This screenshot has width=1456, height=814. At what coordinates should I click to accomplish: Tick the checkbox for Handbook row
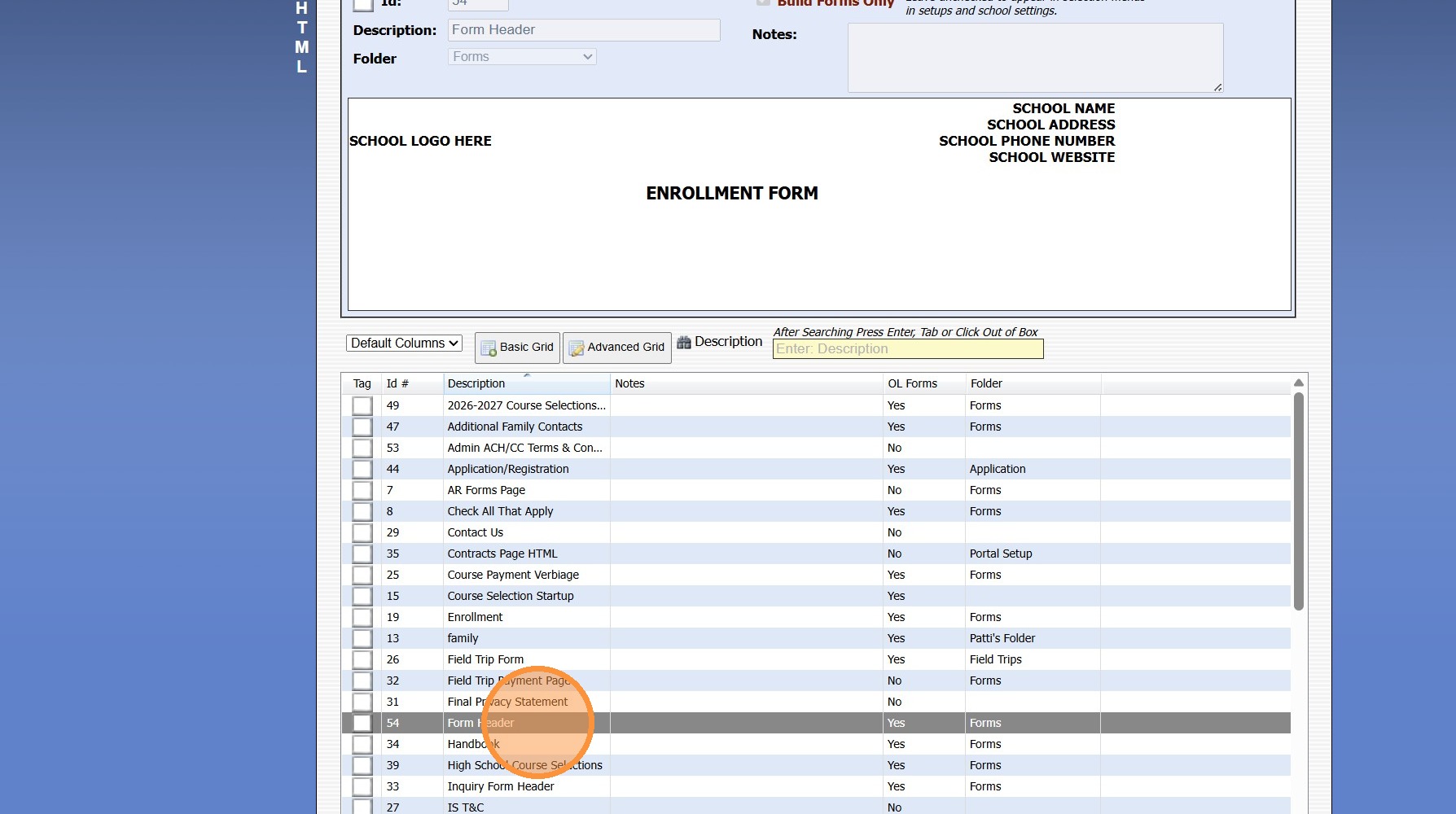click(x=362, y=744)
